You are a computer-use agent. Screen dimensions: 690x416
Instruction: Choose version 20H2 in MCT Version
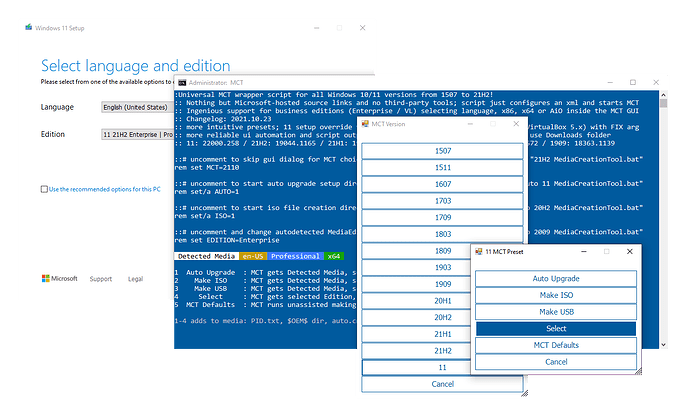click(416, 317)
